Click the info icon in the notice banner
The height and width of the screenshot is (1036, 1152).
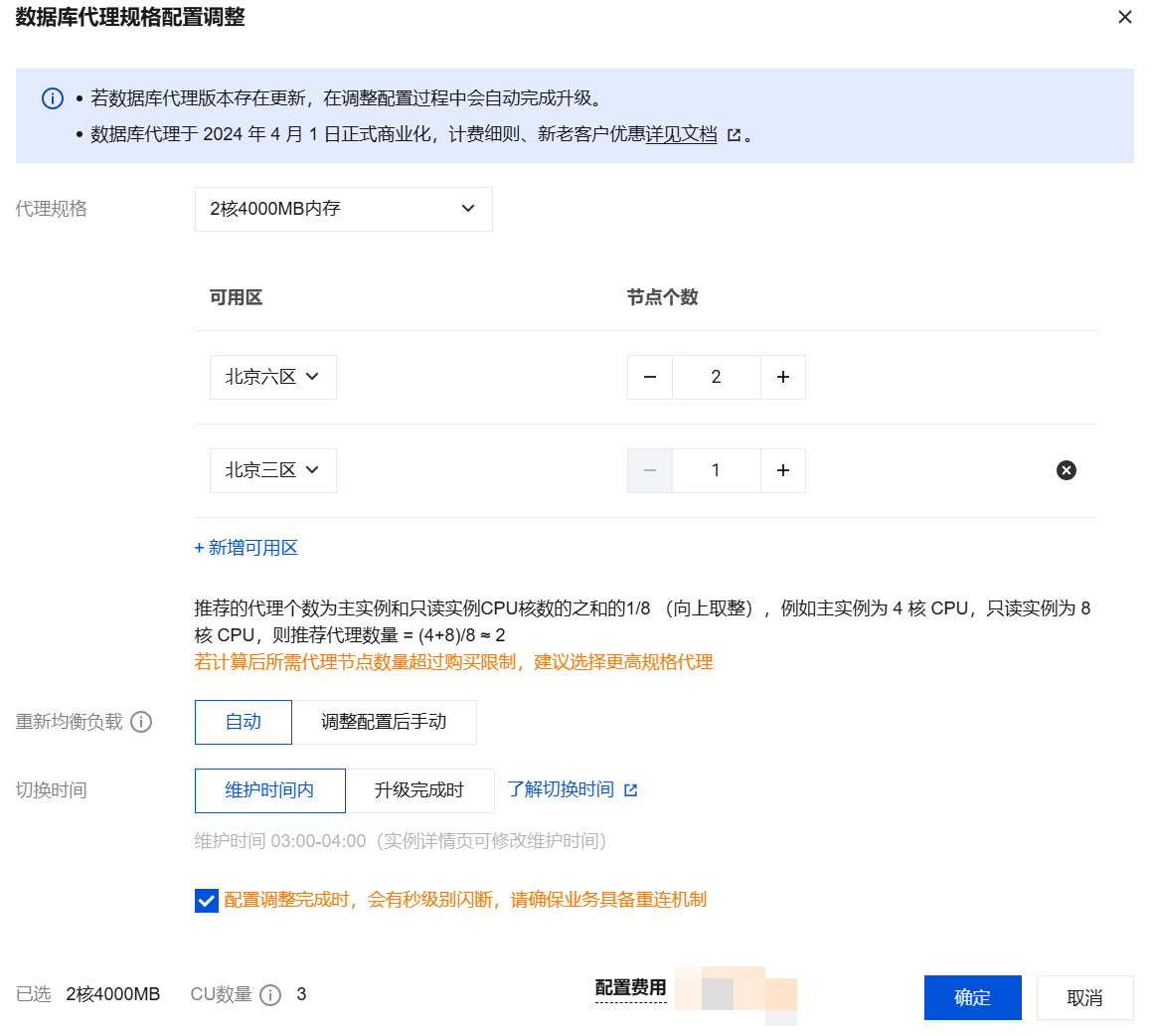click(x=53, y=98)
